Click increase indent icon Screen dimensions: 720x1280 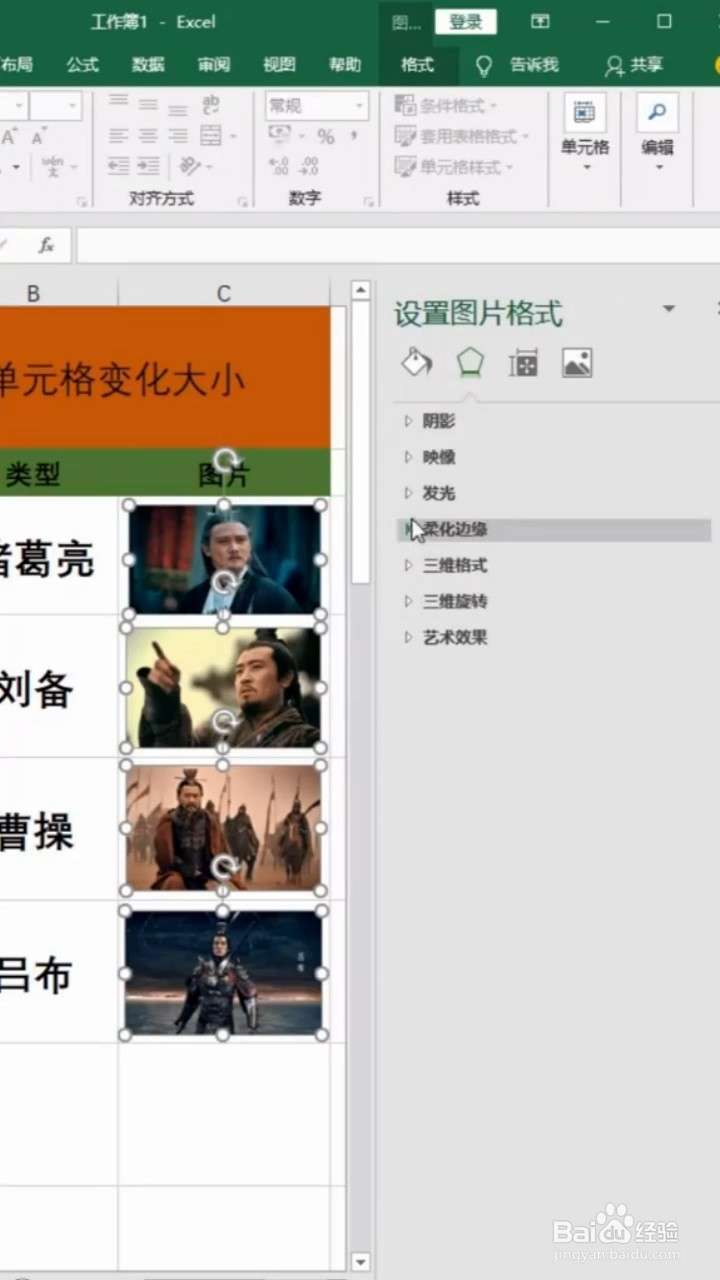(x=148, y=167)
